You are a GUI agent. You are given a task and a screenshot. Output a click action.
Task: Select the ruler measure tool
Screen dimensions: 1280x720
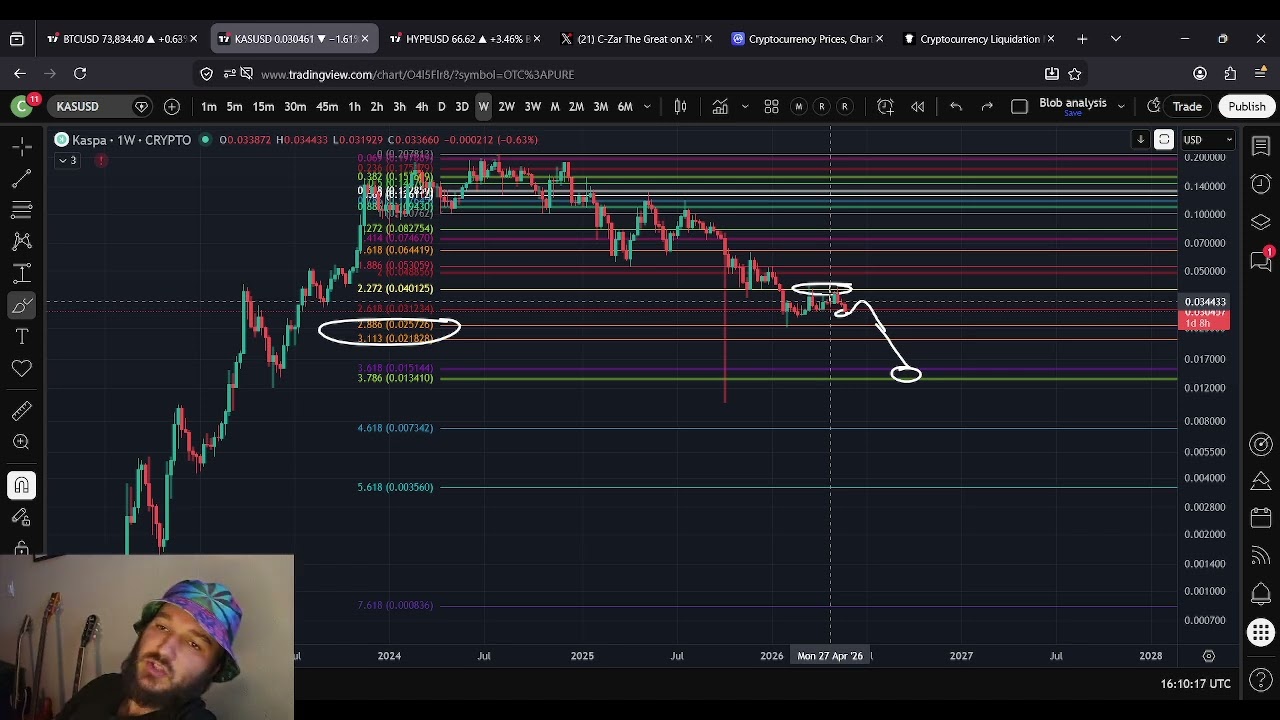click(21, 411)
